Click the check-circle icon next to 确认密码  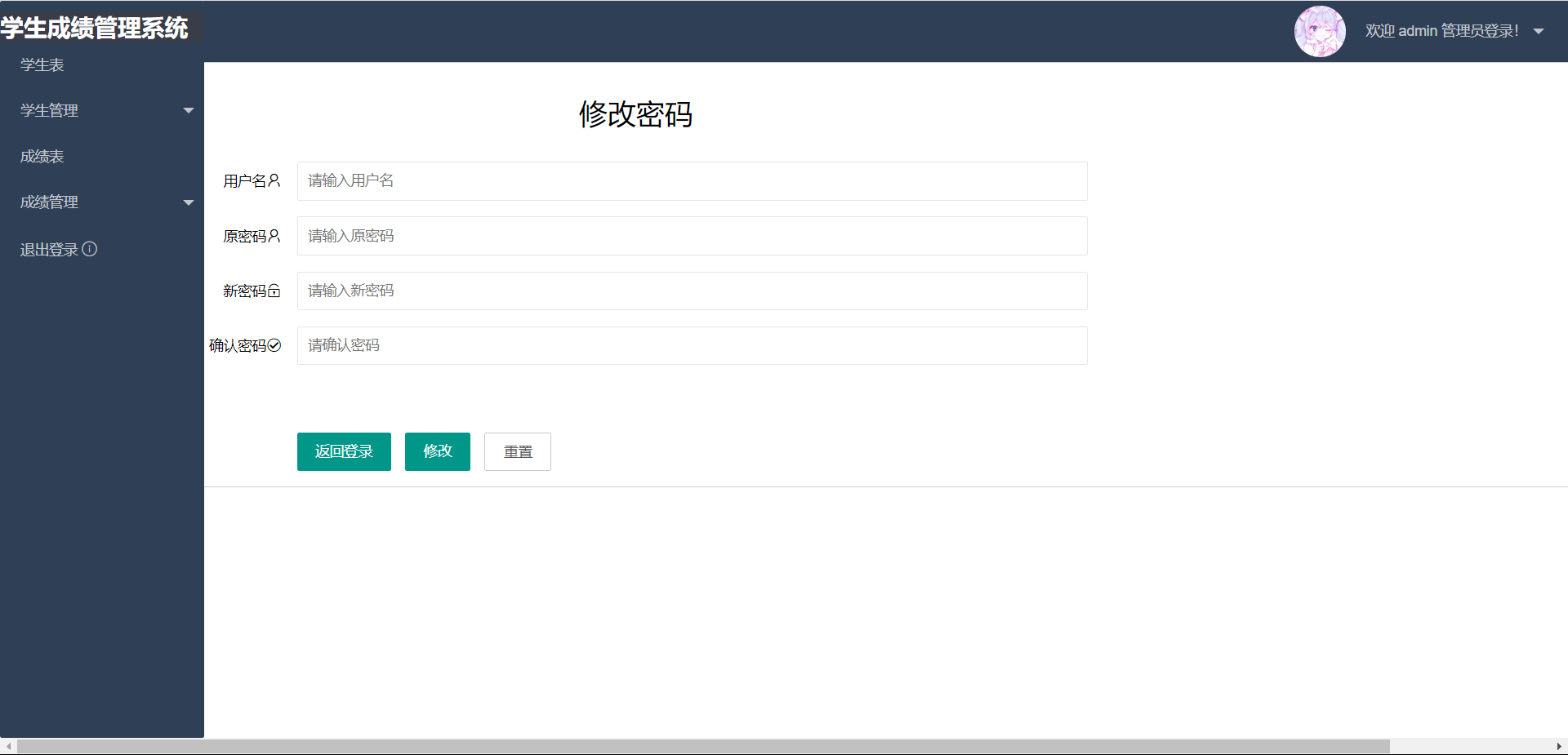[x=274, y=345]
